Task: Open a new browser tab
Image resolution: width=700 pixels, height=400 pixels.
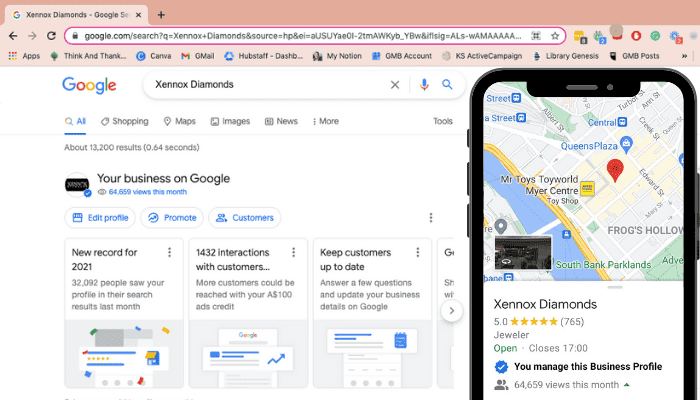Action: click(162, 14)
